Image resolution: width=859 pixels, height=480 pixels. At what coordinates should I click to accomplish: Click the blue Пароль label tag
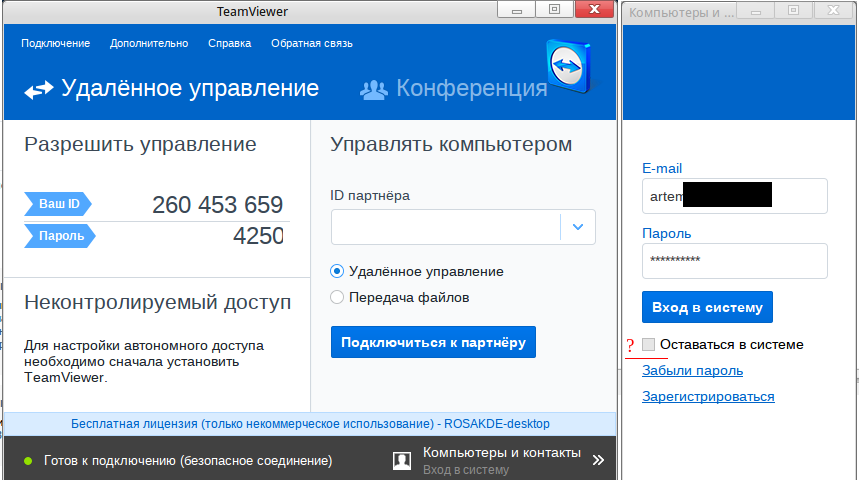pos(60,236)
